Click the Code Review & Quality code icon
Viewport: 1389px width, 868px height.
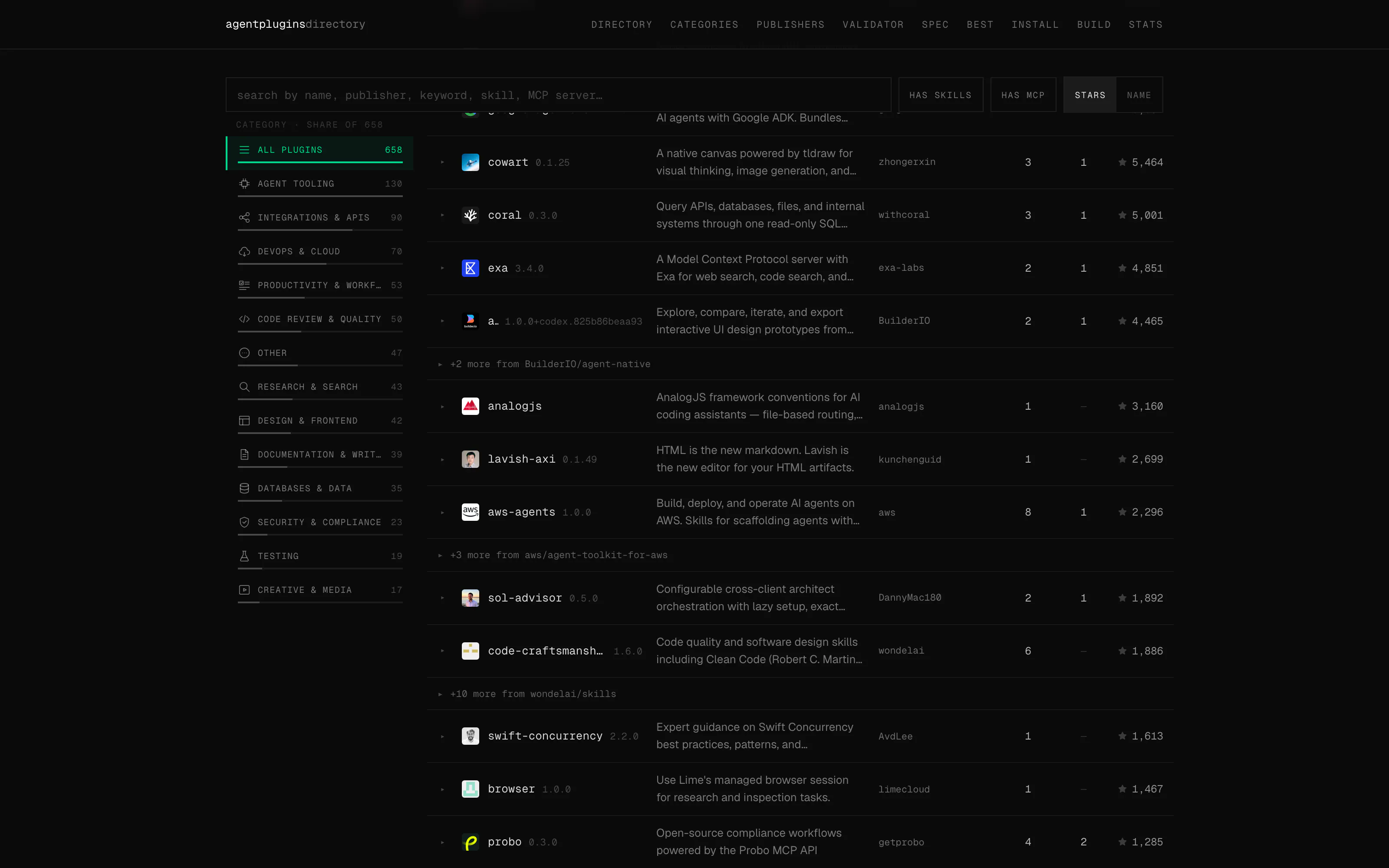244,319
